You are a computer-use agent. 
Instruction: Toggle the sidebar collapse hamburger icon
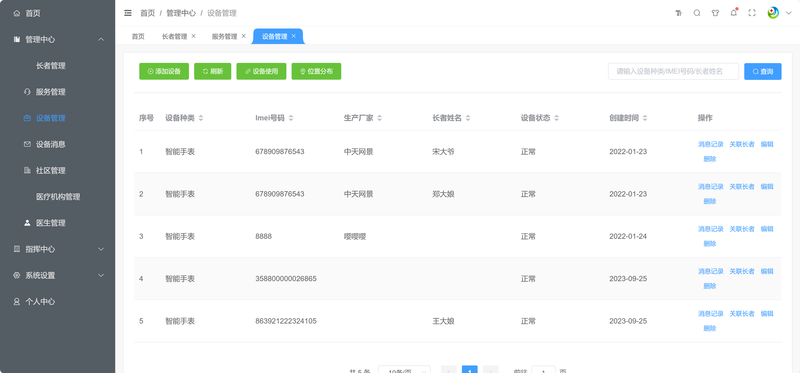(x=128, y=13)
